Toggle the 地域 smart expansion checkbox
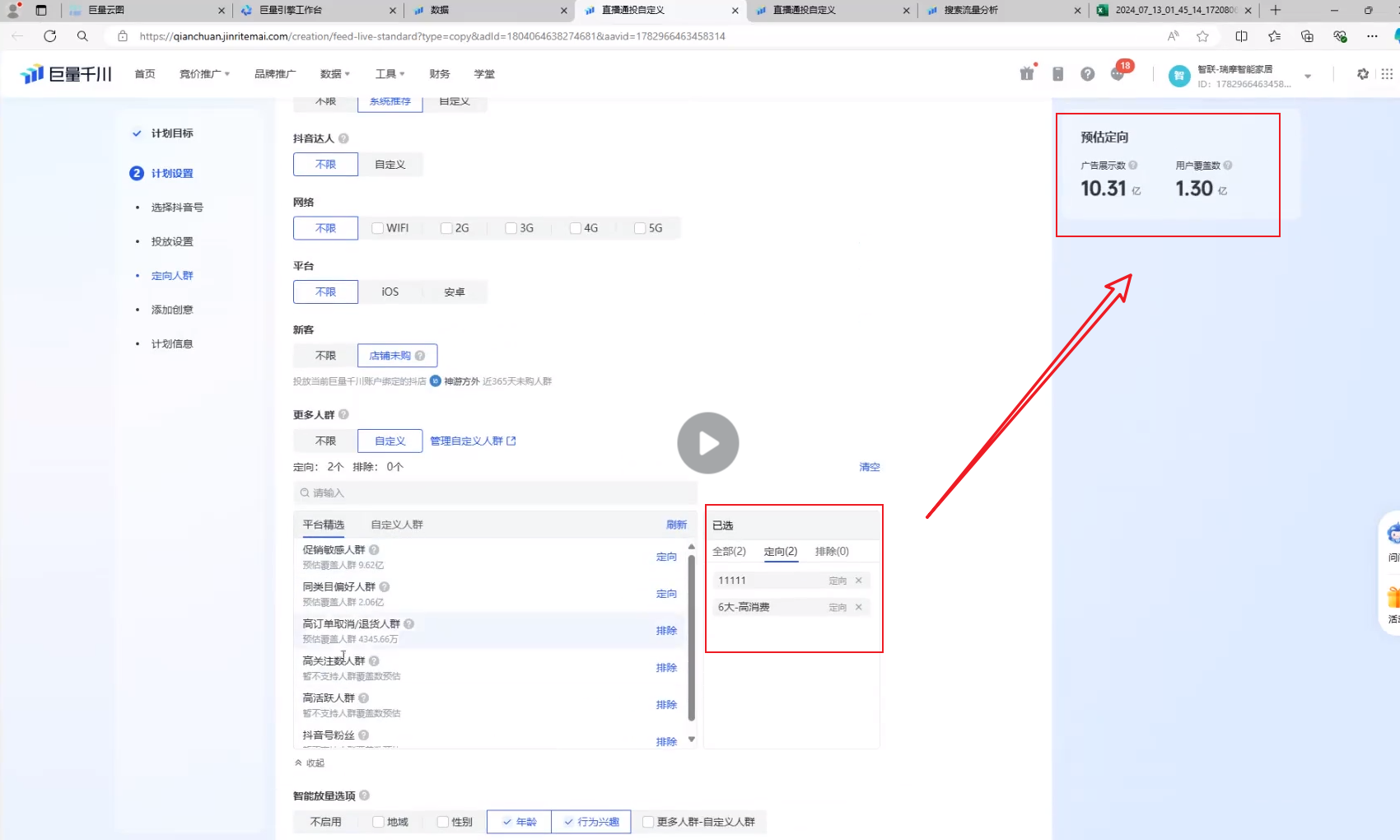 point(378,822)
